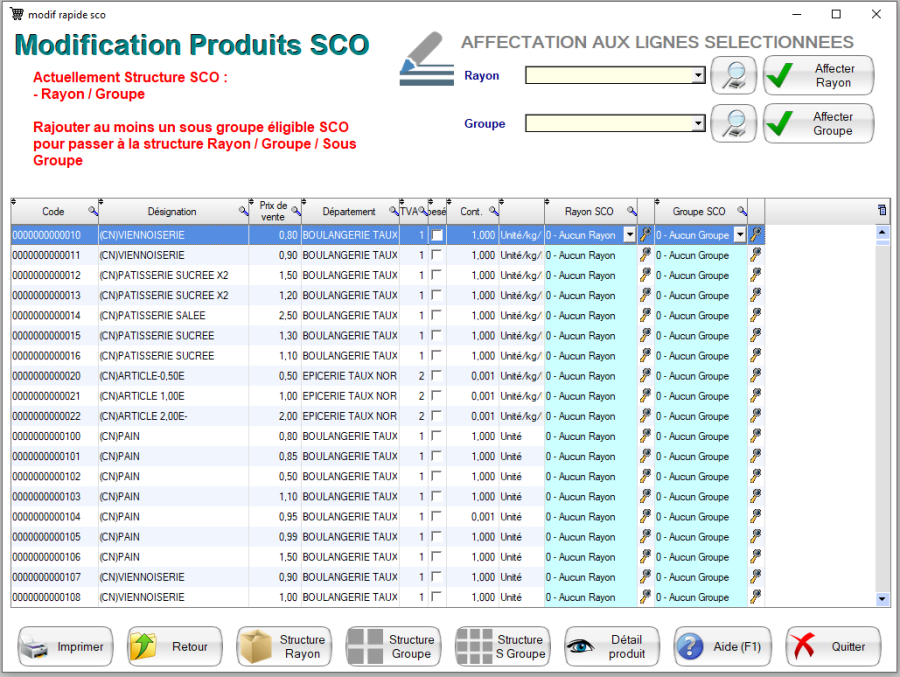Sort by the Département column header
The image size is (900, 677).
point(349,212)
